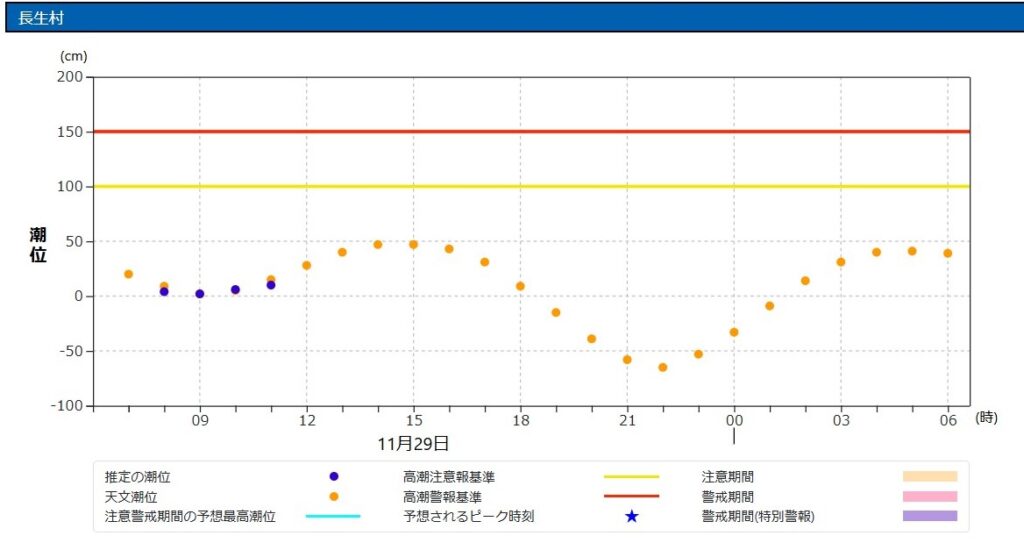This screenshot has width=1024, height=543.
Task: Click the 09 x-axis hour label
Action: point(200,420)
